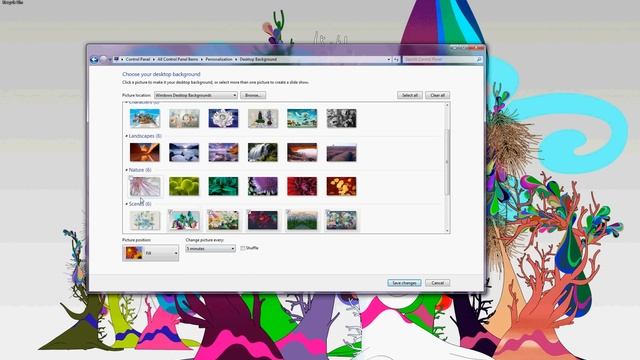Viewport: 640px width, 360px height.
Task: Go to the Control Panel breadcrumb
Action: [x=138, y=59]
